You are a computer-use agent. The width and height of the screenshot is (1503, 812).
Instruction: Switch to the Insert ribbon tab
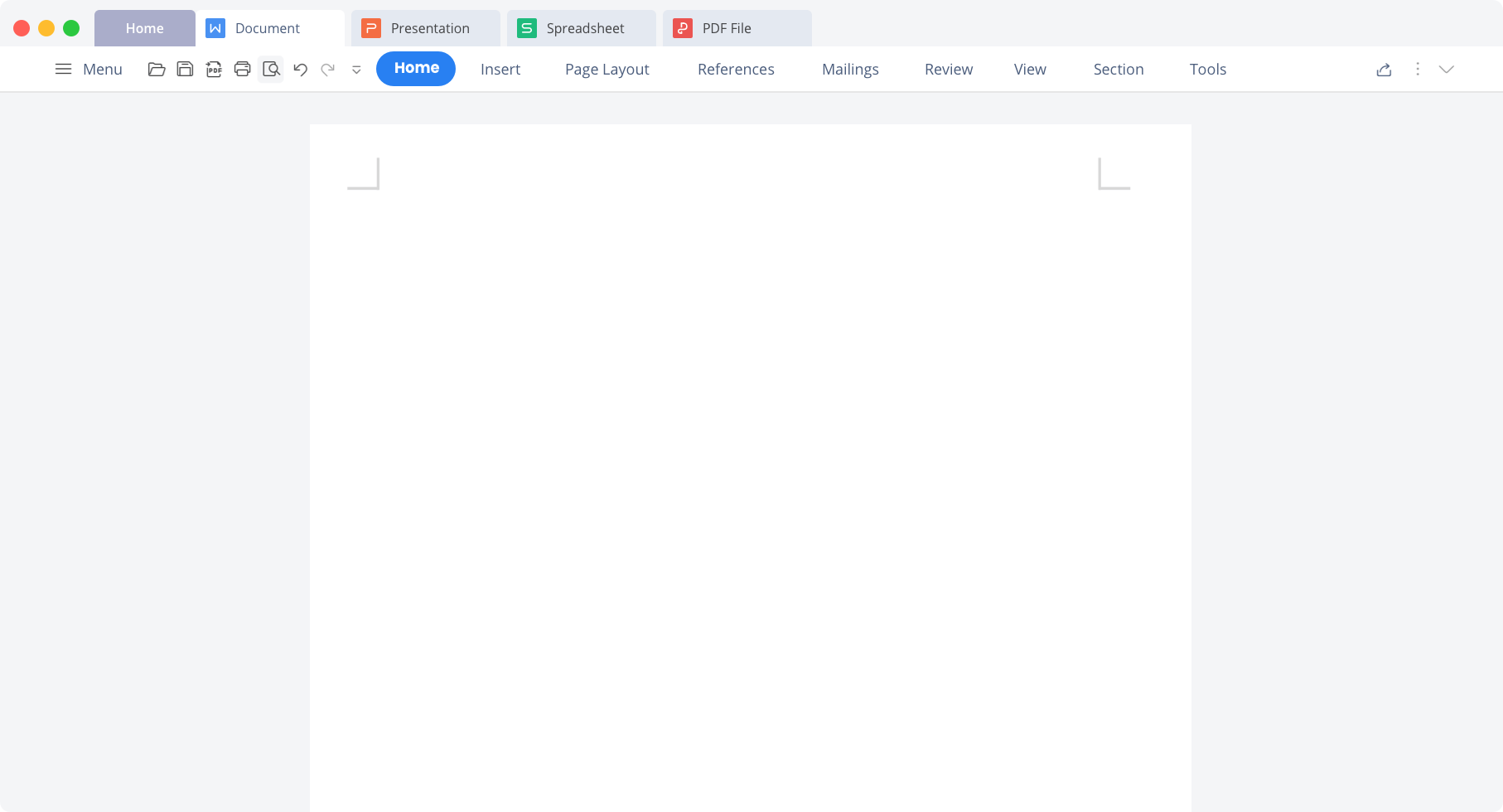tap(500, 70)
